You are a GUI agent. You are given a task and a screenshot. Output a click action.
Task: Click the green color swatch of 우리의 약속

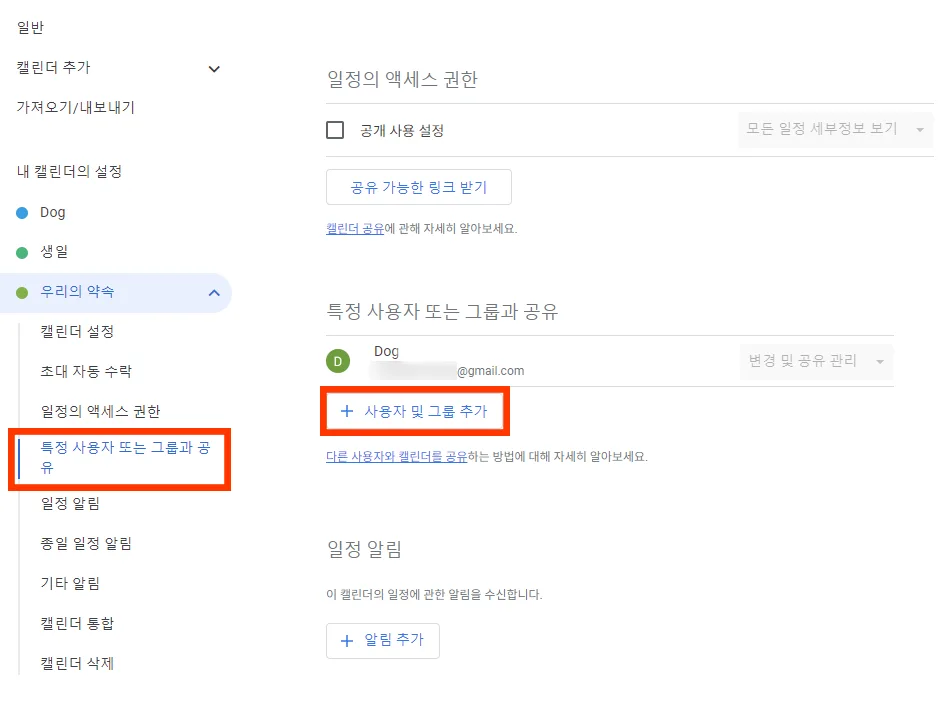(x=23, y=292)
